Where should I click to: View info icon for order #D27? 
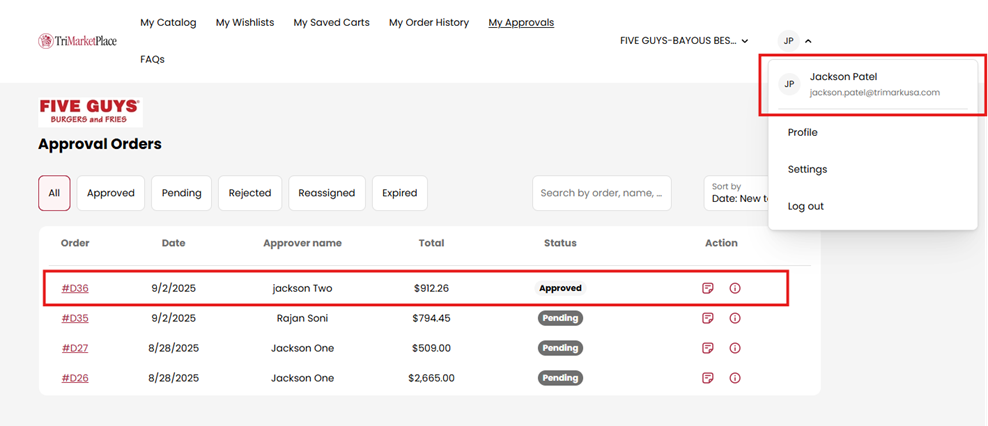pos(735,348)
